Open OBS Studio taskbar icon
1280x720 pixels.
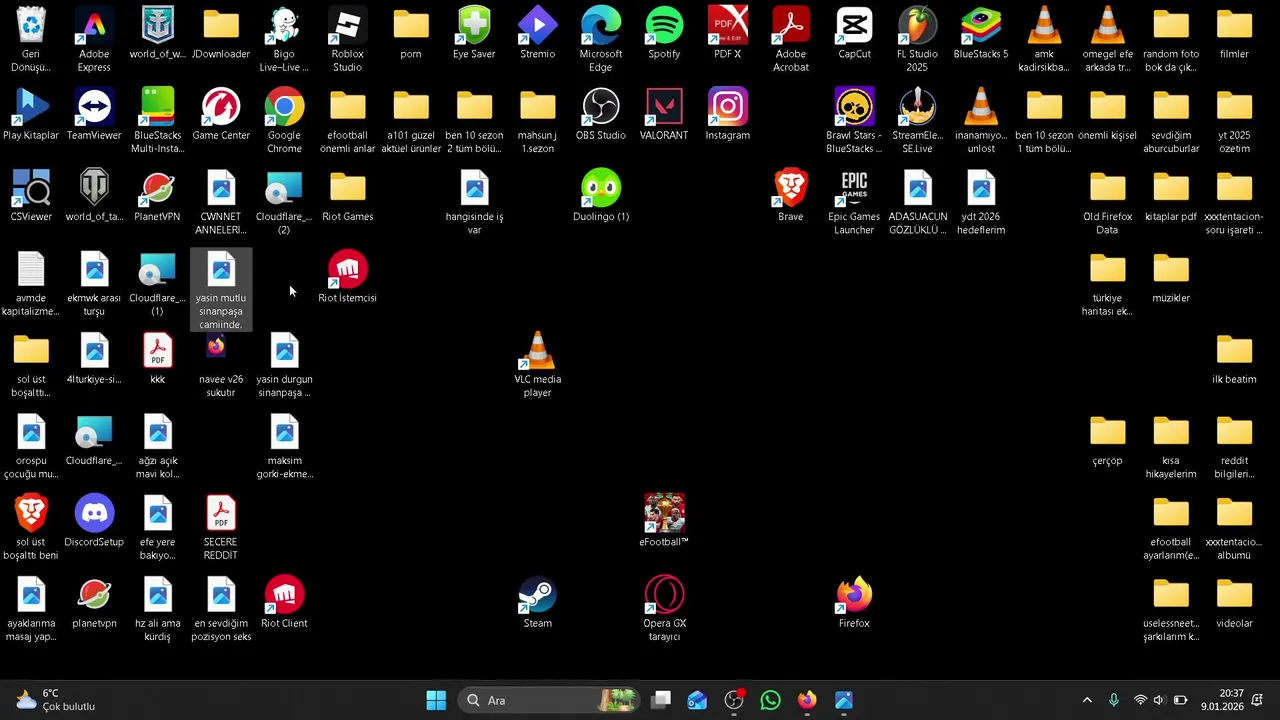click(734, 700)
